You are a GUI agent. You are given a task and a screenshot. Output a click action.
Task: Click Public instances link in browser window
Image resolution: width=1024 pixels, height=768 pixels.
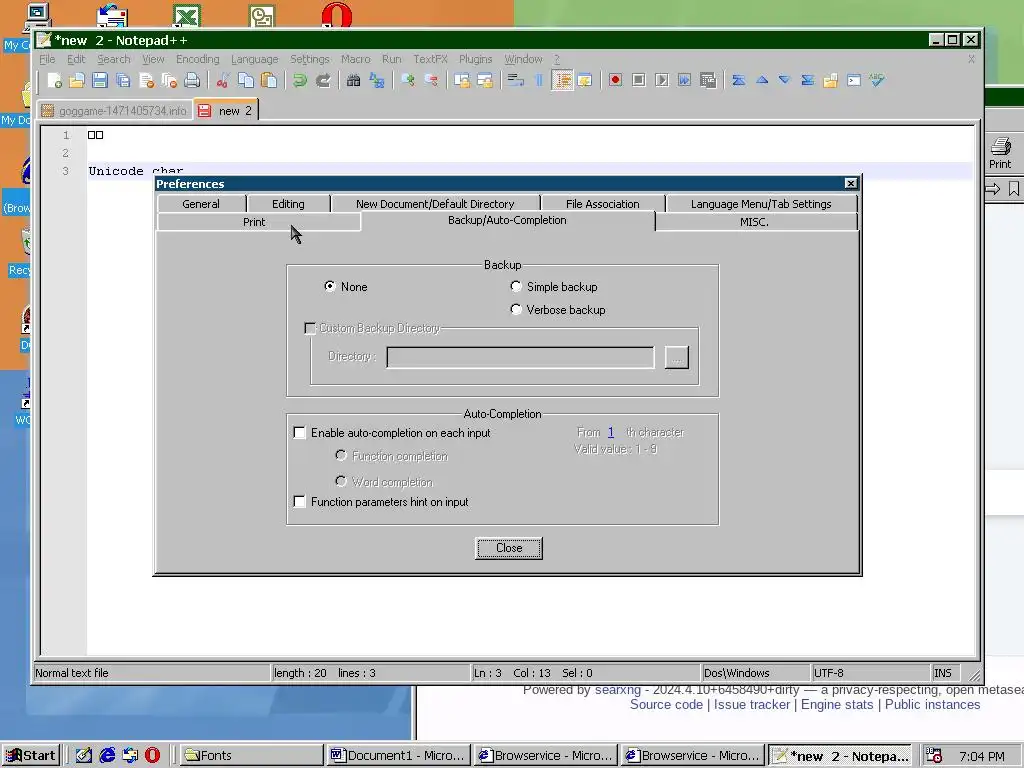point(933,705)
